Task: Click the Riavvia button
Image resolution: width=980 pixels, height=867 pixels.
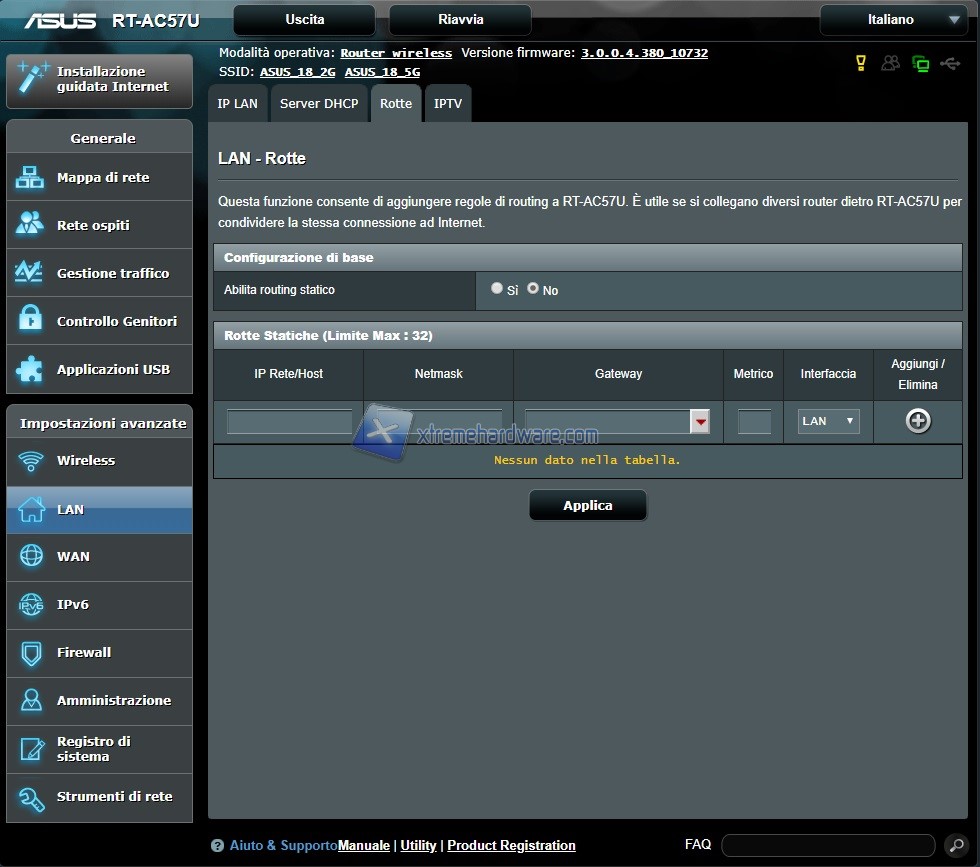Action: point(460,20)
